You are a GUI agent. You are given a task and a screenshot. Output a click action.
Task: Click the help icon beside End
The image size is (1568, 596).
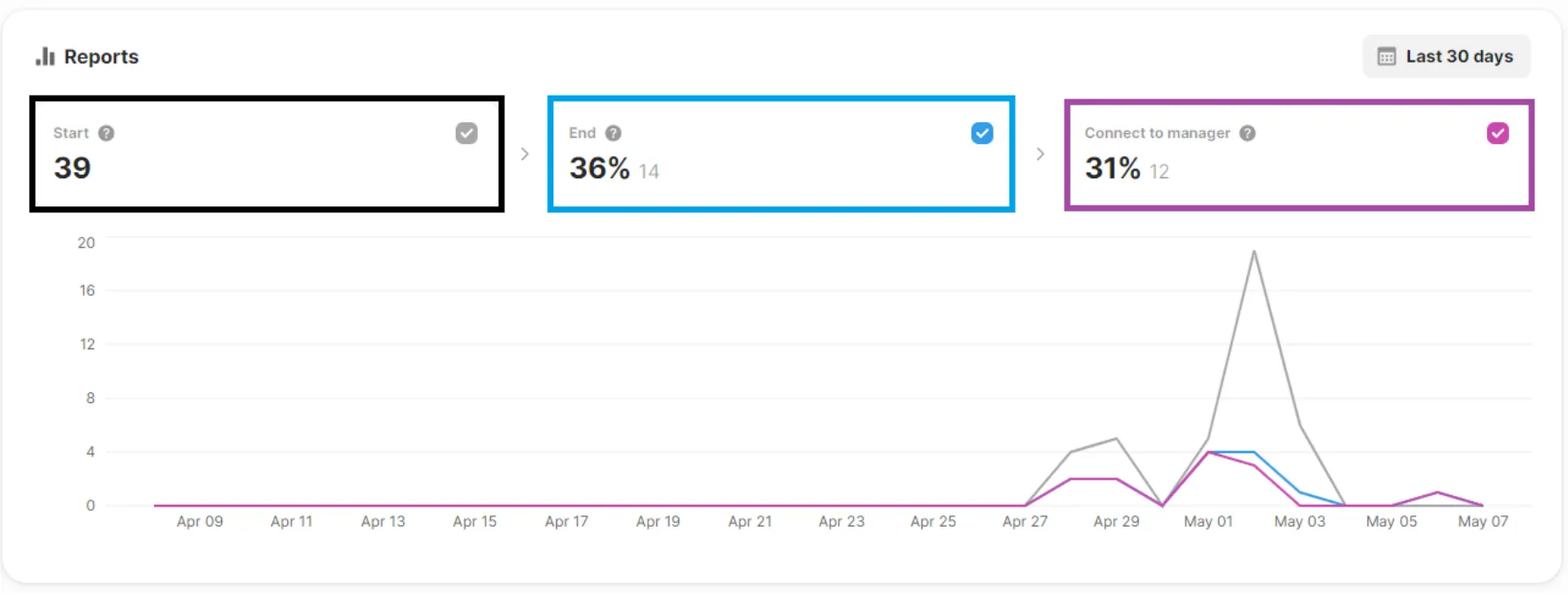pos(613,133)
